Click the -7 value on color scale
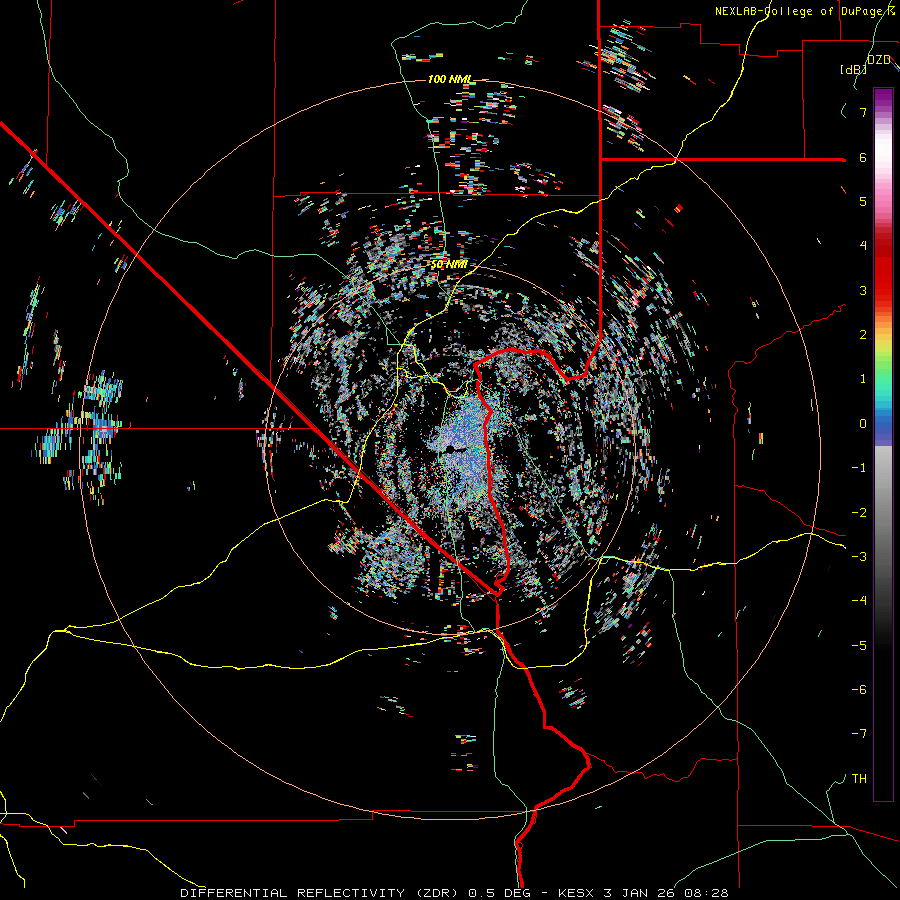Screen dimensions: 900x900 click(859, 734)
